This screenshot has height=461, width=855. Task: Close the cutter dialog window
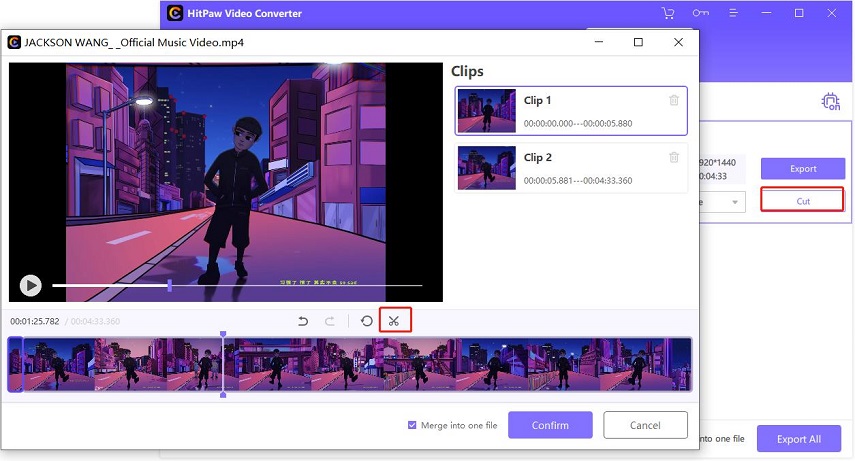click(x=678, y=42)
